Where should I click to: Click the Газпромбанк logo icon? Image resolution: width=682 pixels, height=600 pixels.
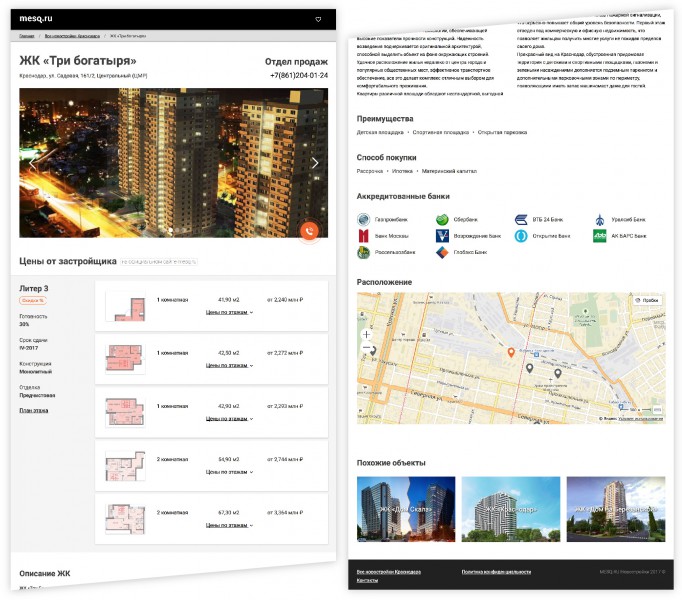(x=363, y=219)
